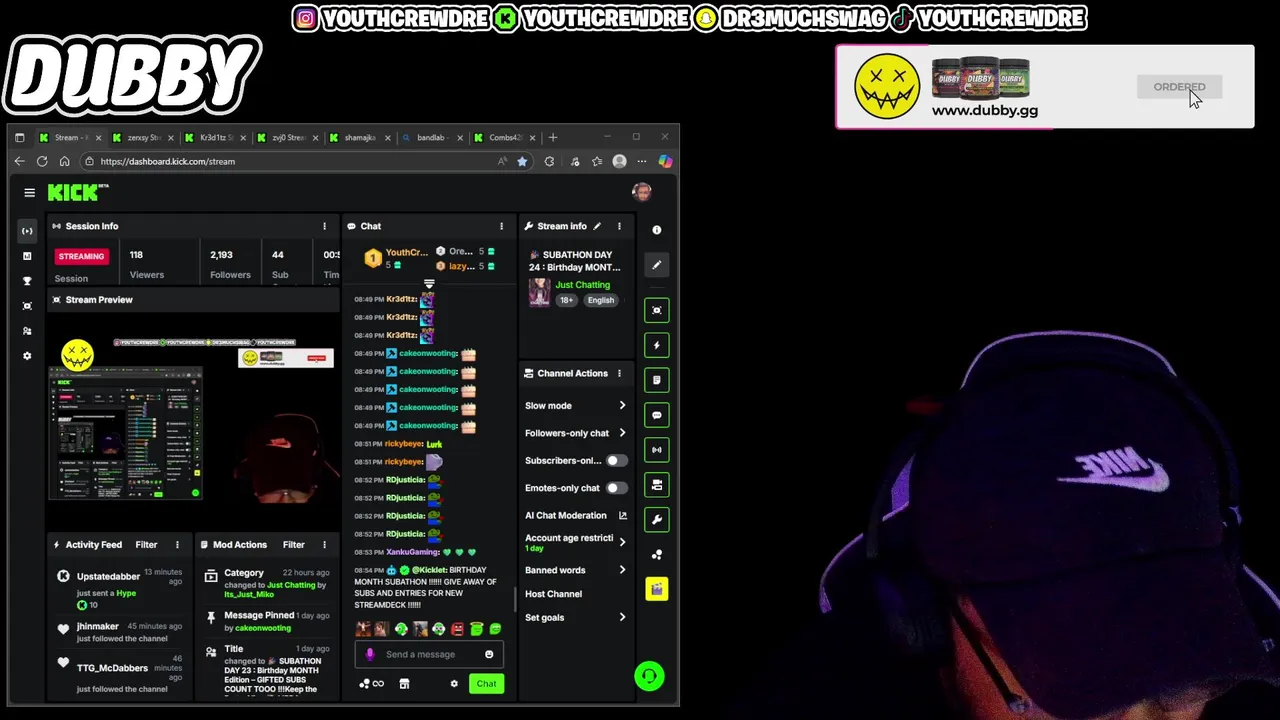Toggle Chat bubble widget icon in right bar
This screenshot has width=1280, height=720.
coord(657,415)
